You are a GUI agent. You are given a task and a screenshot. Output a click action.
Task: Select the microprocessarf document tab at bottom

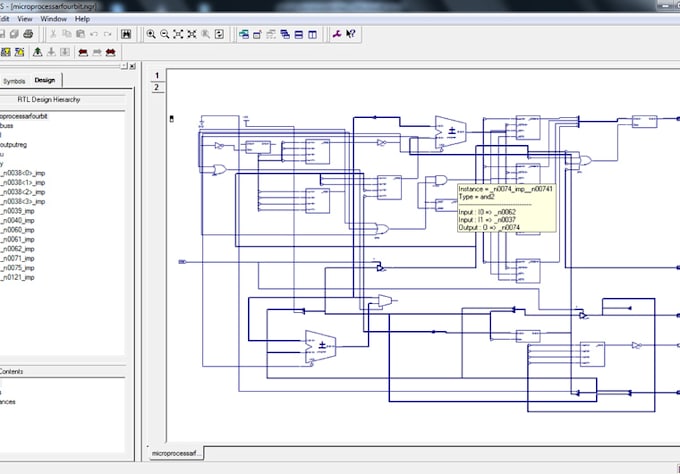pyautogui.click(x=176, y=453)
